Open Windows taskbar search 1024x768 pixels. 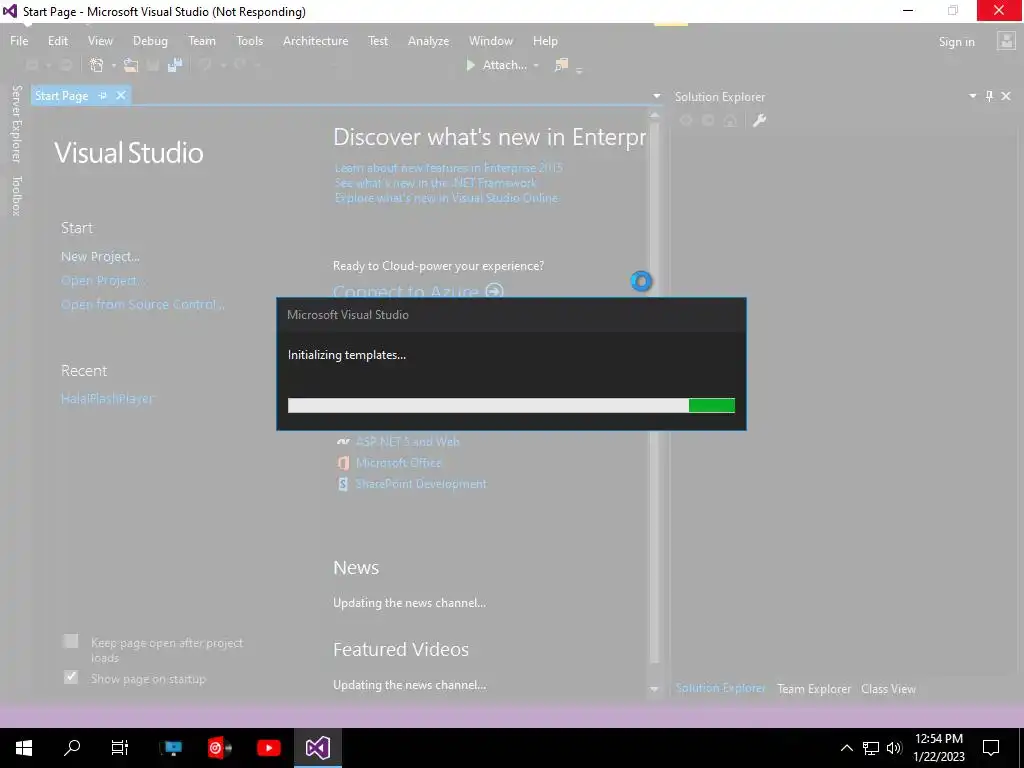[x=72, y=748]
